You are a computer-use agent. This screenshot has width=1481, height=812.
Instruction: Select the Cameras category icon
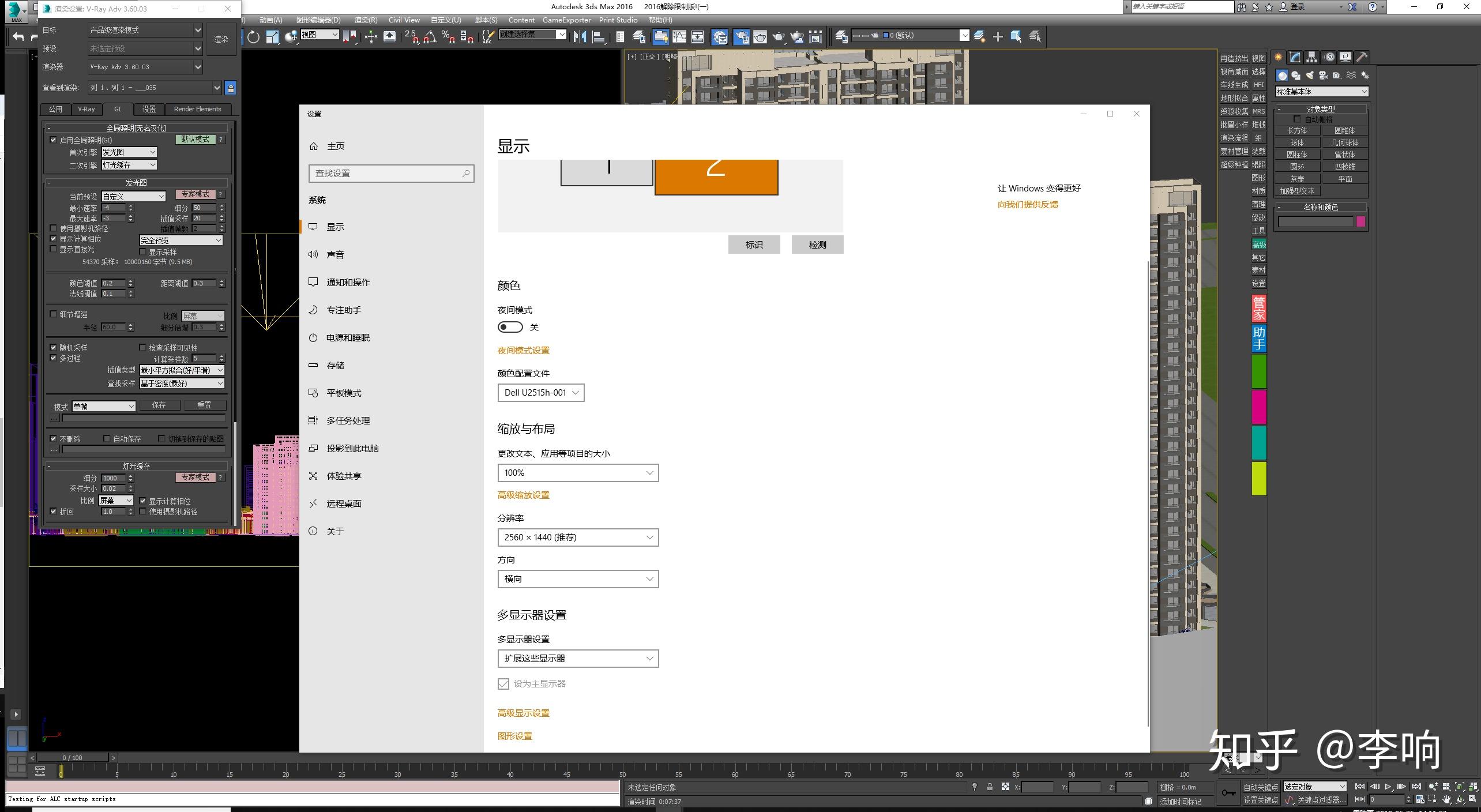click(x=1324, y=76)
